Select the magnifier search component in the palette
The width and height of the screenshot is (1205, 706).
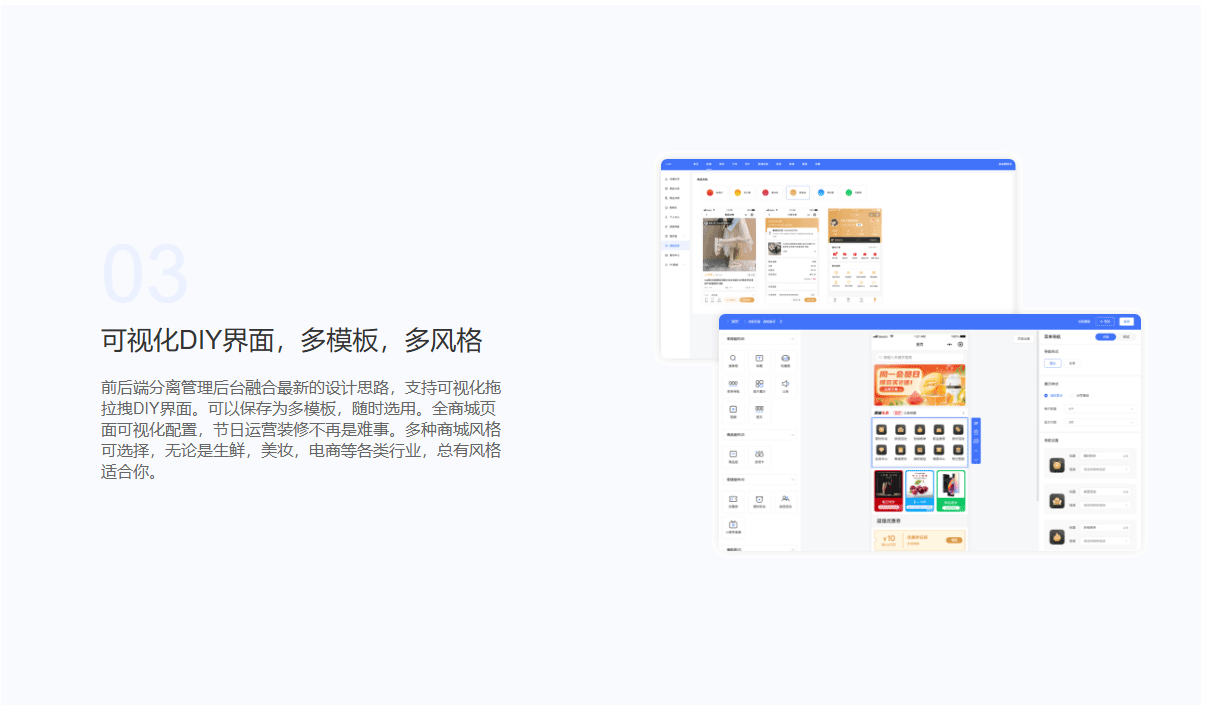[x=733, y=359]
